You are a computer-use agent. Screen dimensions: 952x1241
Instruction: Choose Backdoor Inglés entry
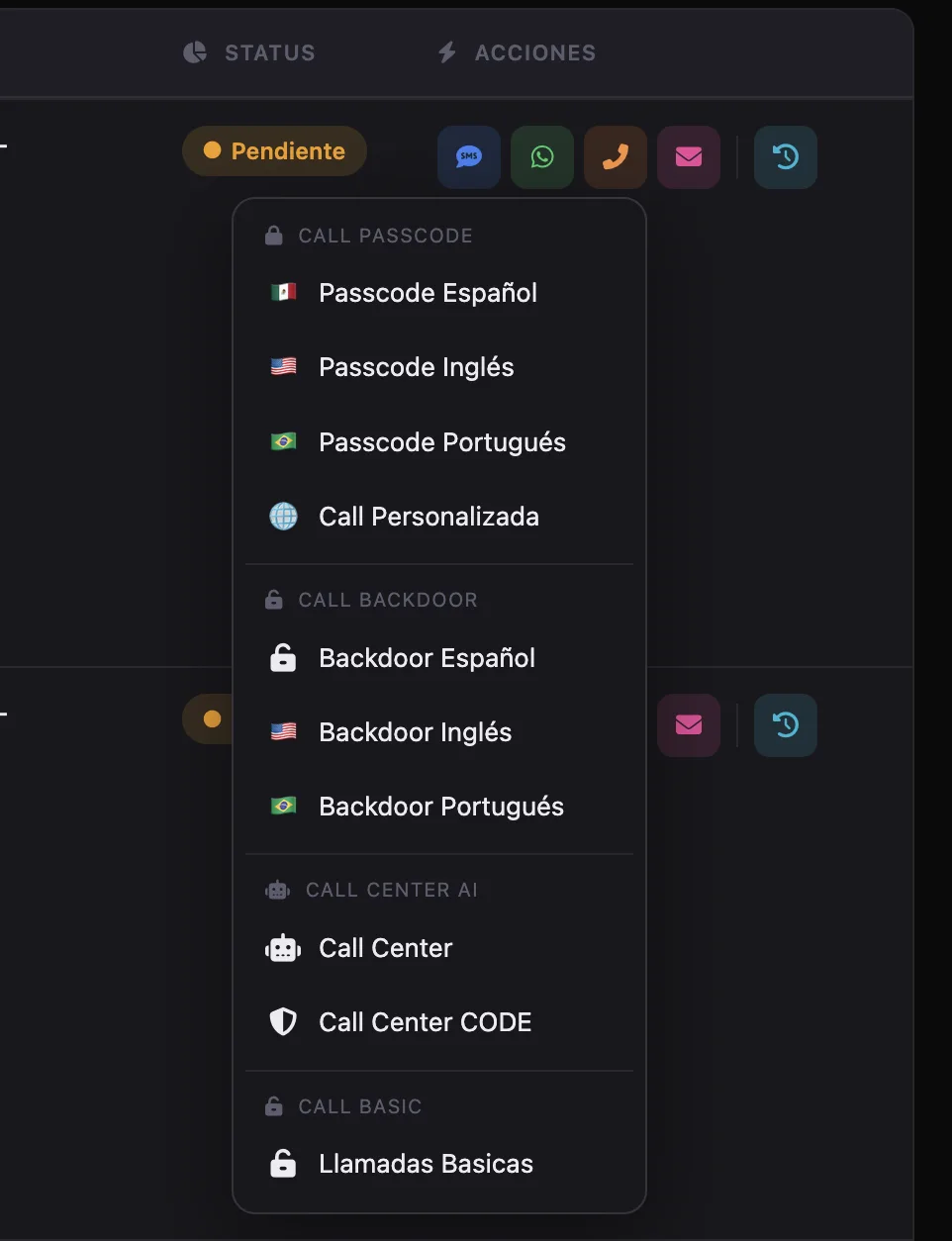coord(439,732)
